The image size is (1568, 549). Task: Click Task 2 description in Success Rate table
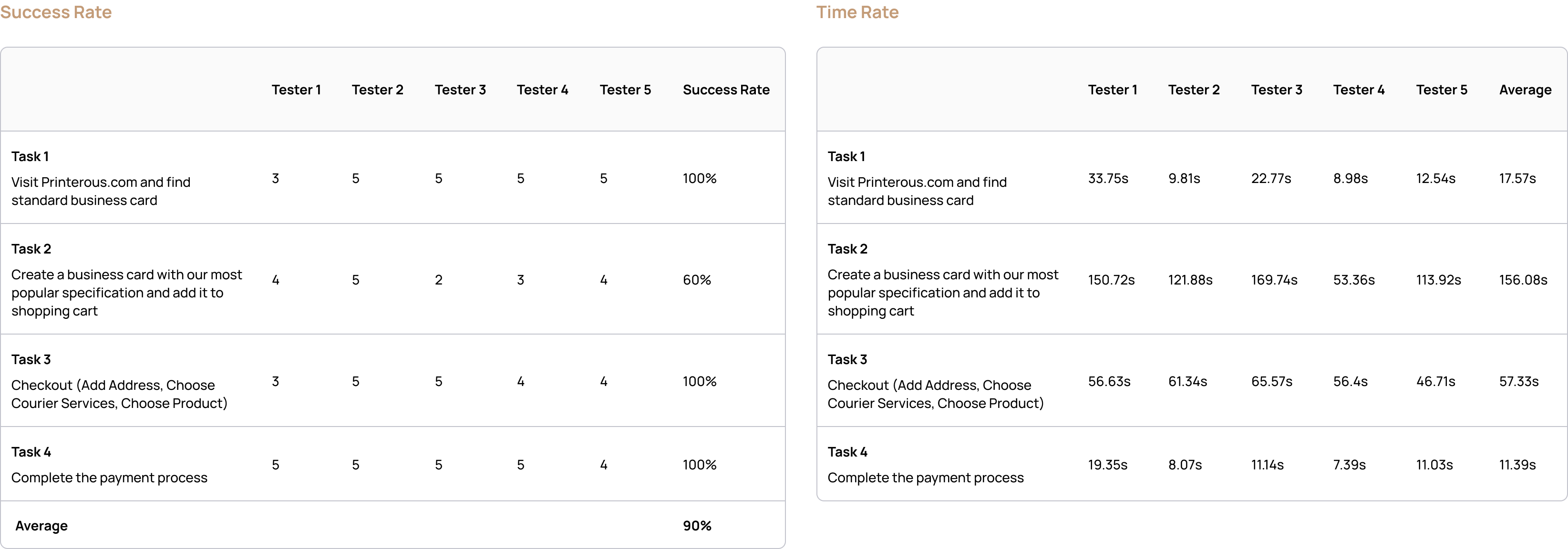point(126,293)
